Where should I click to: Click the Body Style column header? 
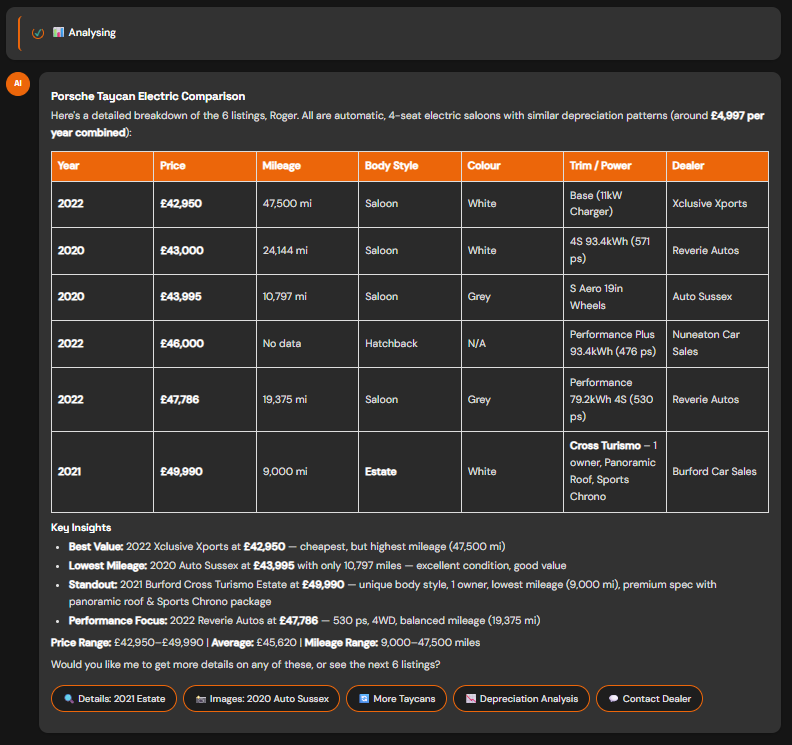coord(410,166)
